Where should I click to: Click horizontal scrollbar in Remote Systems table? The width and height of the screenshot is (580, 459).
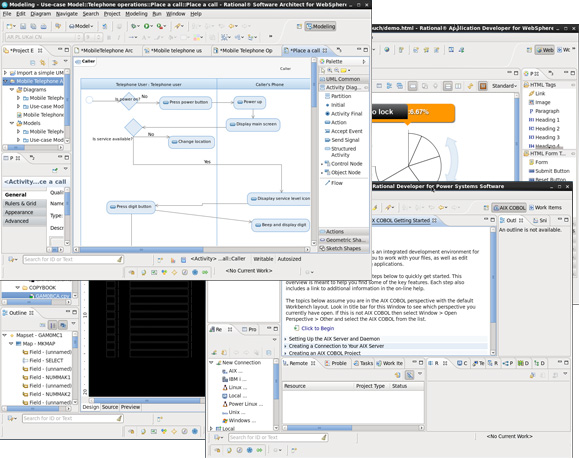tap(353, 428)
